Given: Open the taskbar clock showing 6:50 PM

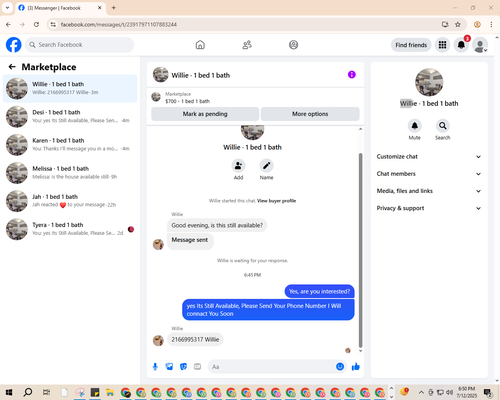Looking at the screenshot, I should click(x=466, y=392).
